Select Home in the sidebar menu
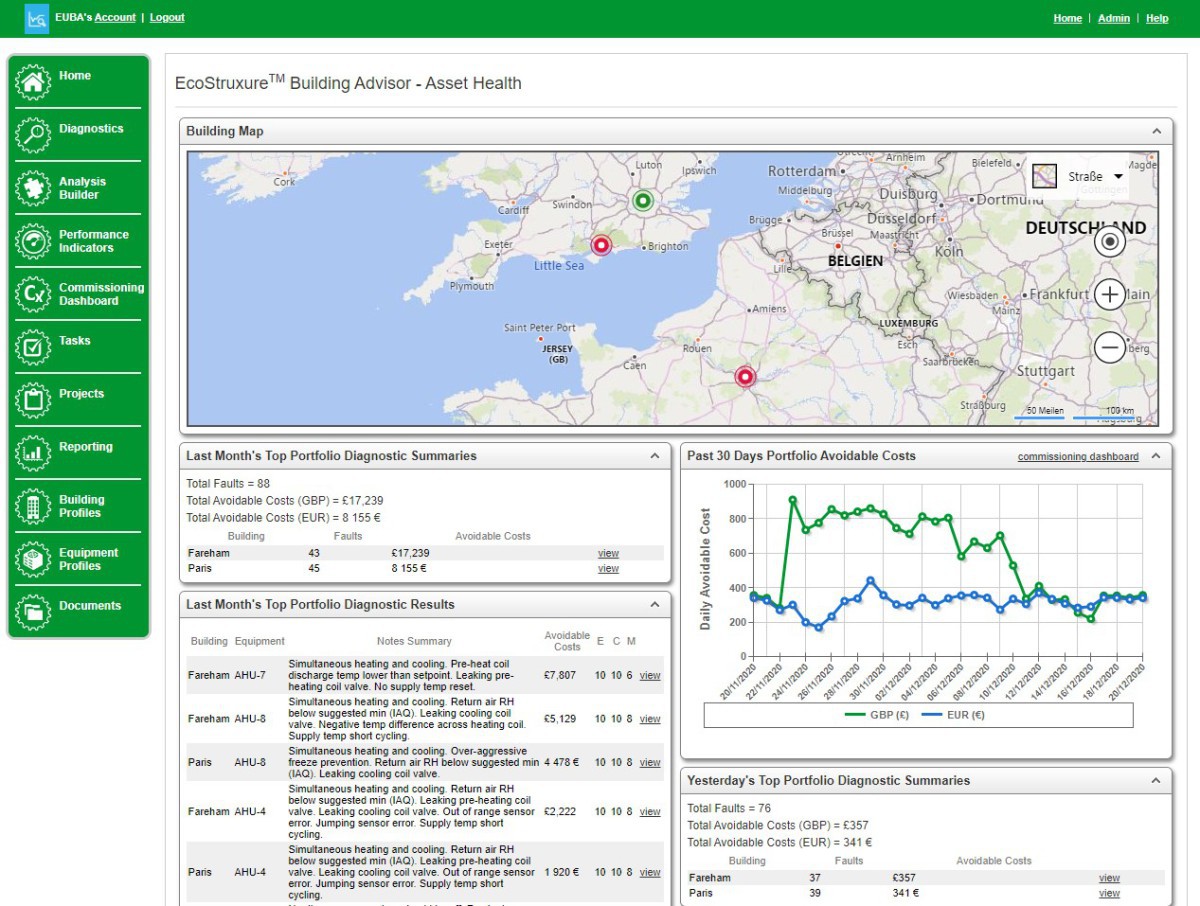The width and height of the screenshot is (1200, 906). click(75, 76)
